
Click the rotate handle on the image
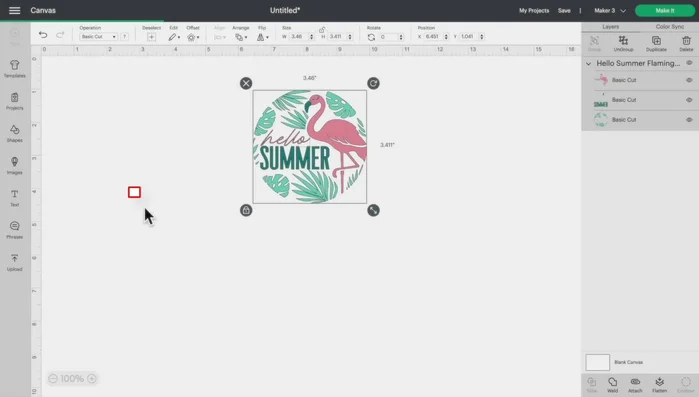[373, 83]
